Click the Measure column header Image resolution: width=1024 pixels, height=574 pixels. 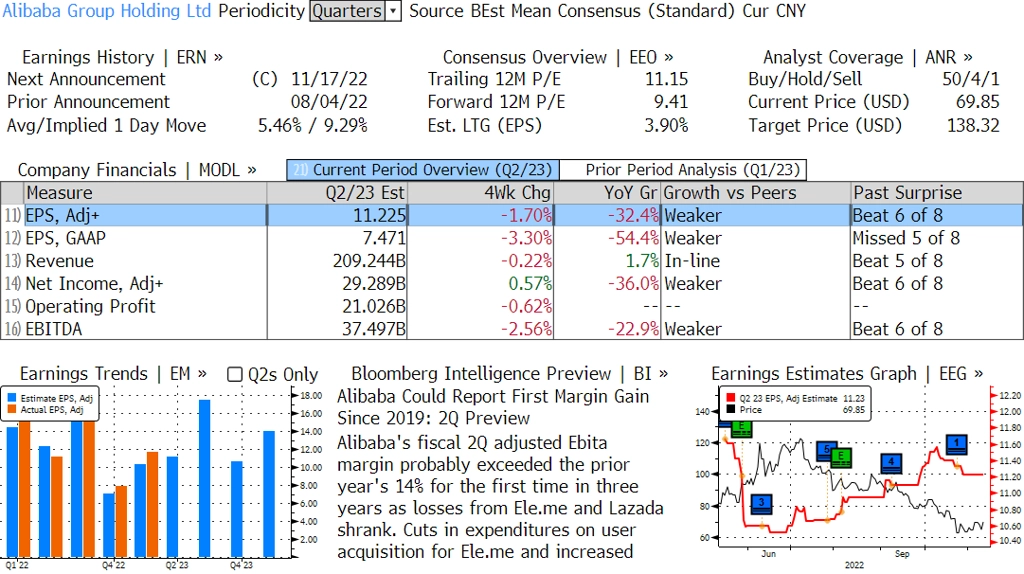tap(145, 193)
